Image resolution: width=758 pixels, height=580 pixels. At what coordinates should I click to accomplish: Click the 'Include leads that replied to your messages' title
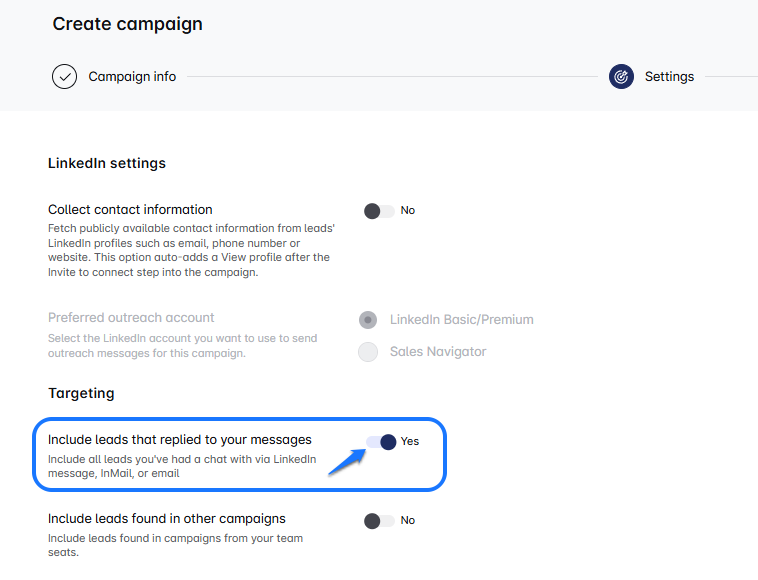click(x=180, y=440)
